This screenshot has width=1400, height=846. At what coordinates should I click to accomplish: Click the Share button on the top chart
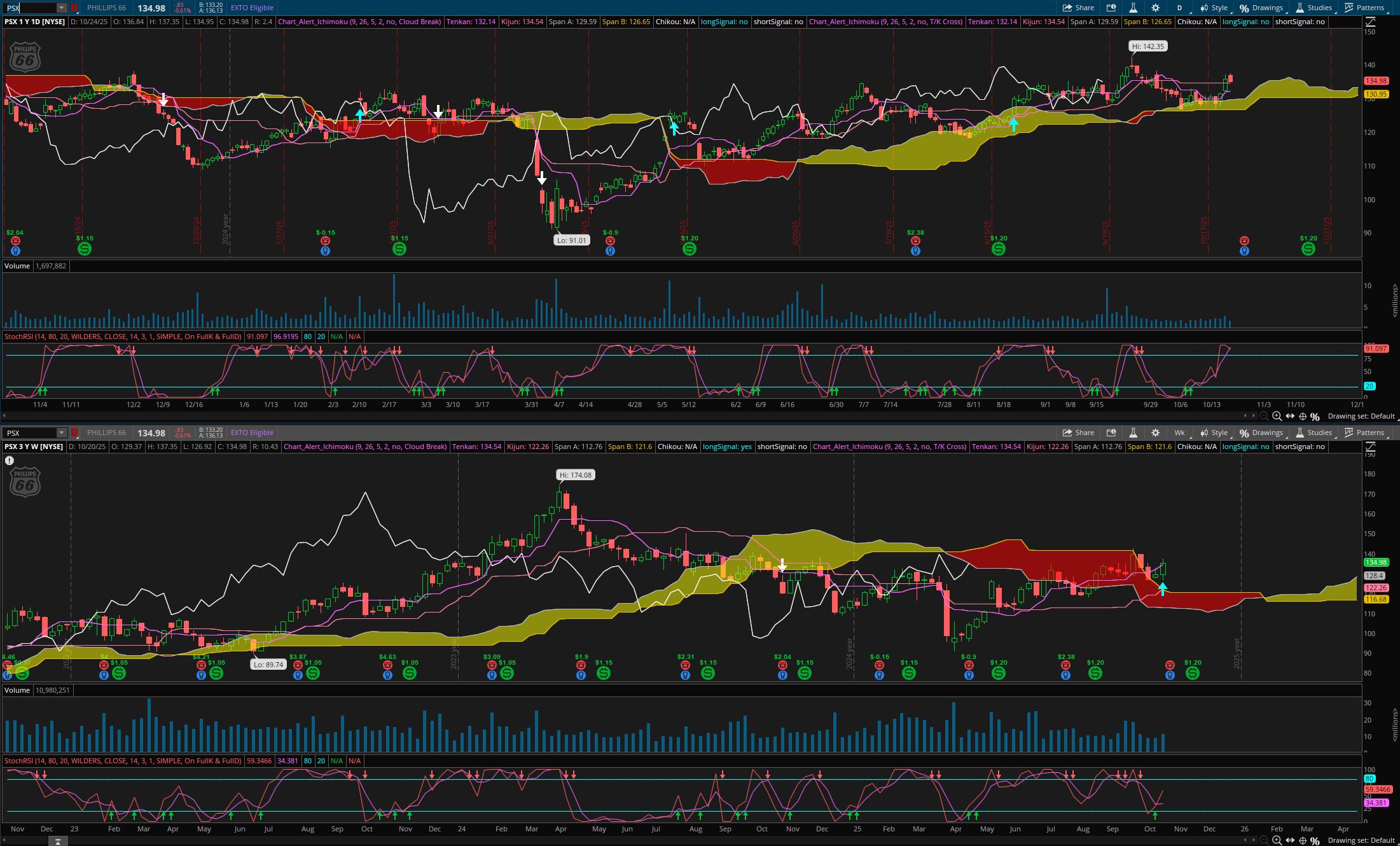tap(1078, 8)
